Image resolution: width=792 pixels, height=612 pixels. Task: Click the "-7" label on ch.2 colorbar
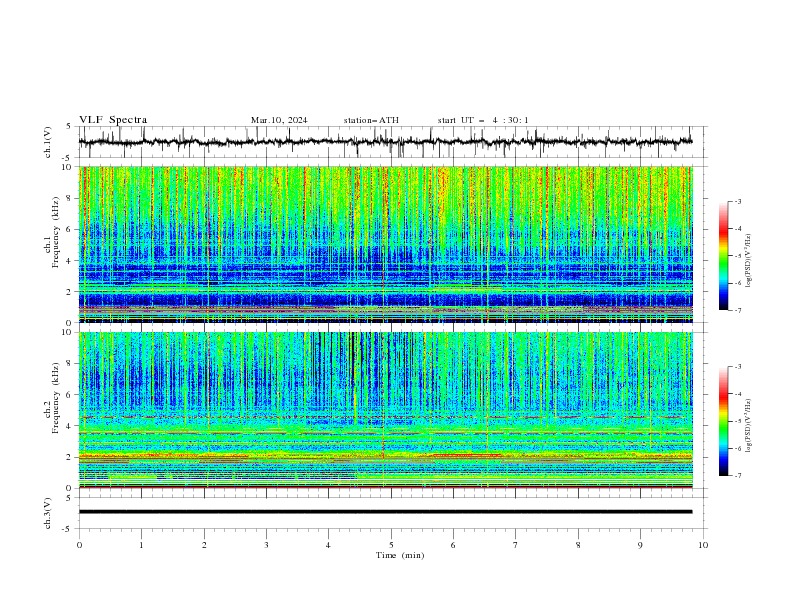737,476
